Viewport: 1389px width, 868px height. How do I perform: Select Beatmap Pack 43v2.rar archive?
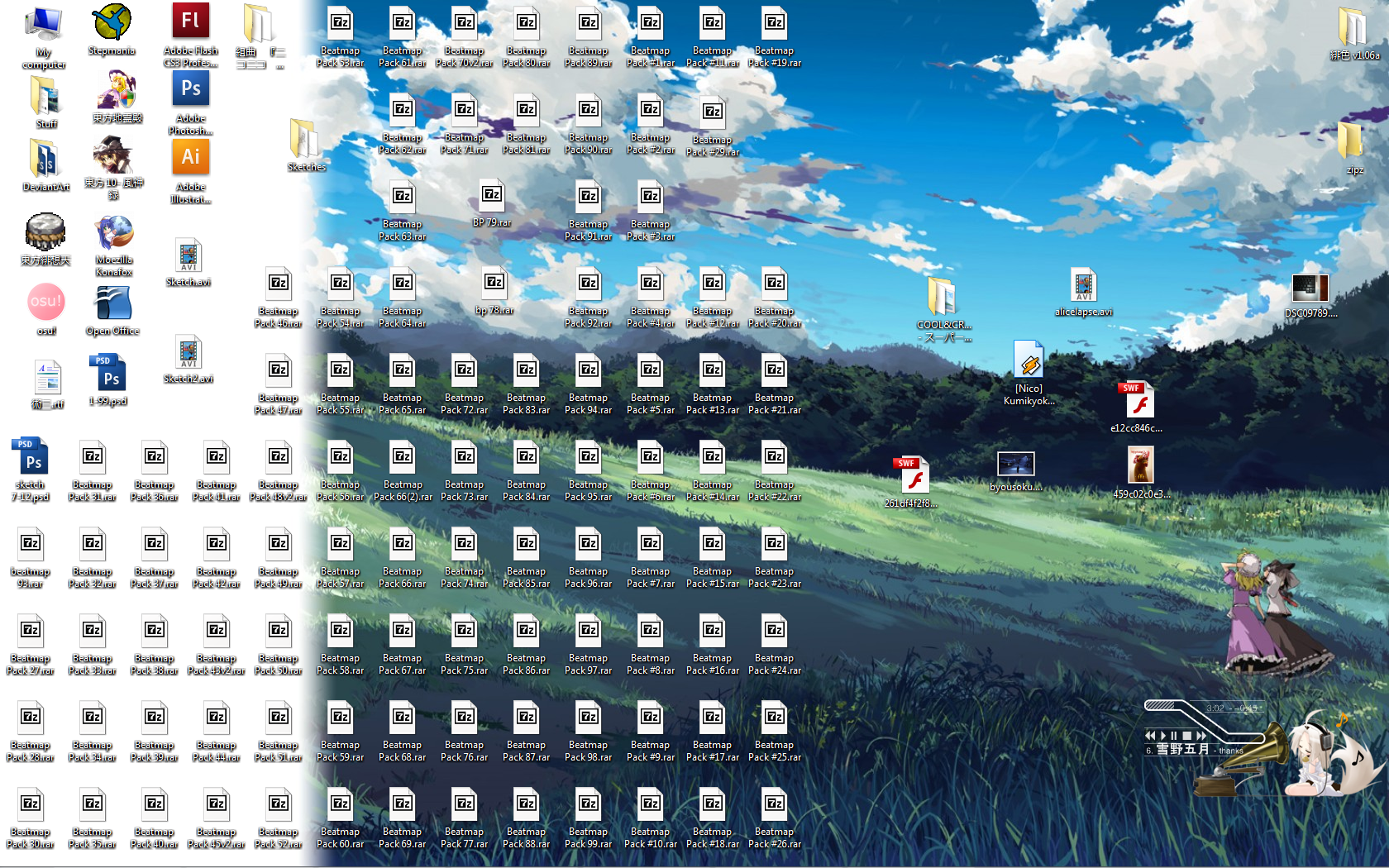point(217,645)
